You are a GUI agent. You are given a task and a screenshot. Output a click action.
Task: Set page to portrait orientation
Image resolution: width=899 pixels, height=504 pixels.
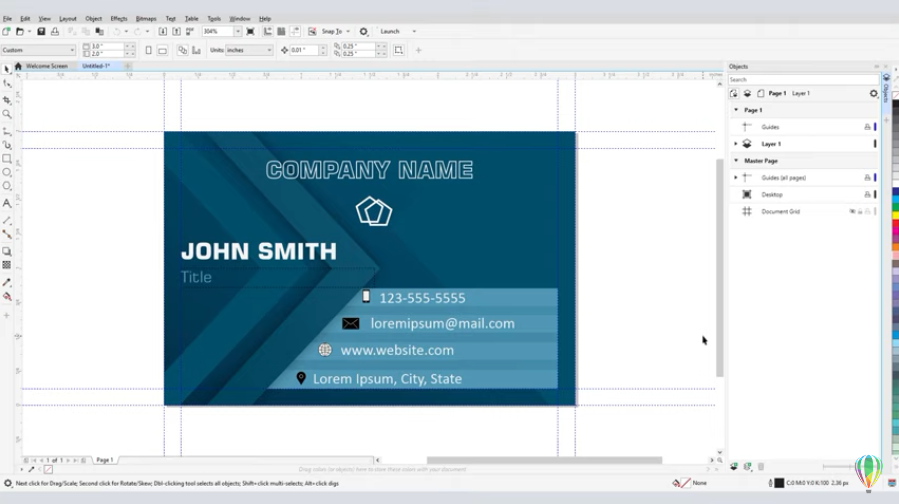148,50
